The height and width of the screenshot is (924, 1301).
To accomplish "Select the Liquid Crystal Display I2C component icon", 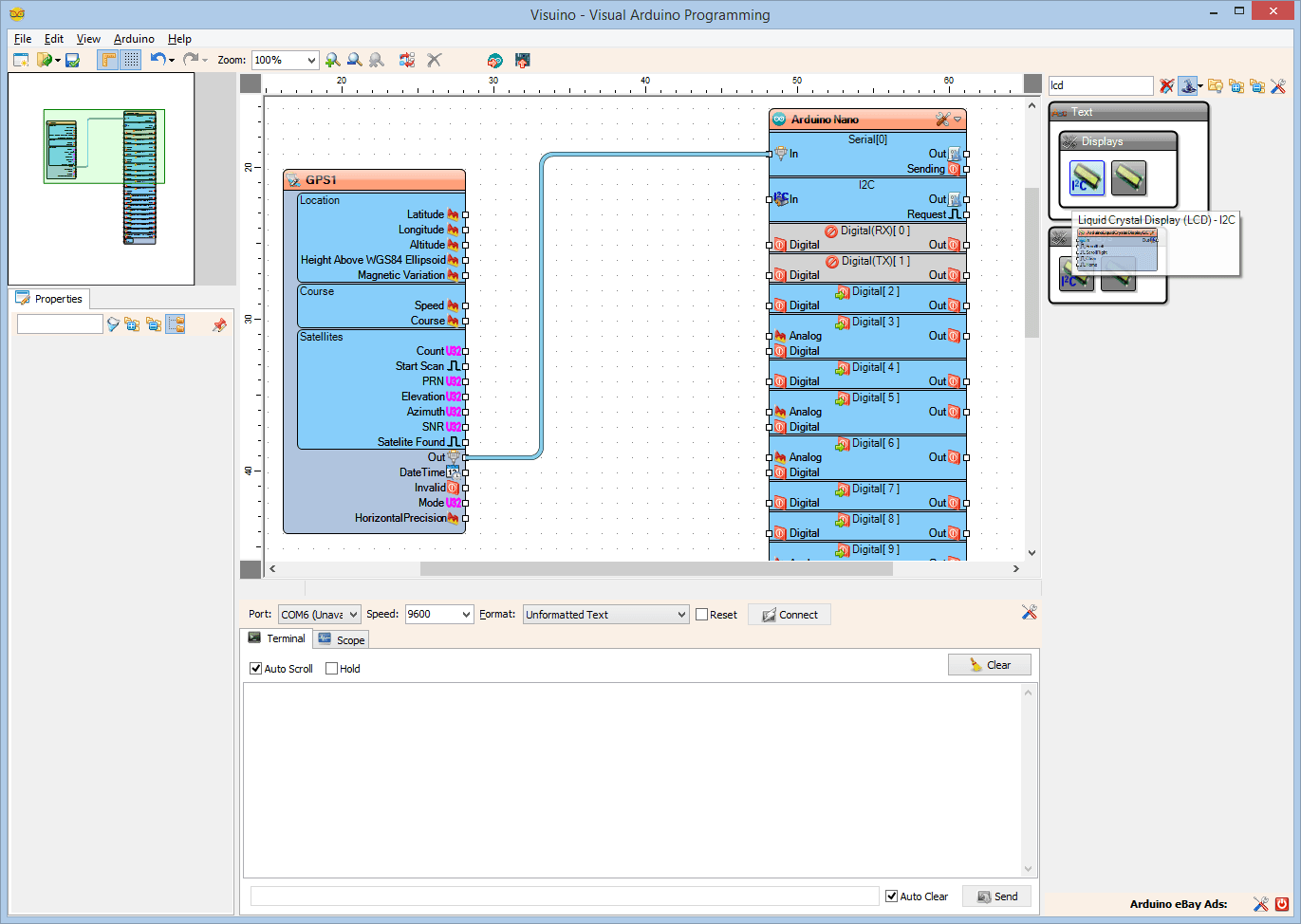I will coord(1086,177).
